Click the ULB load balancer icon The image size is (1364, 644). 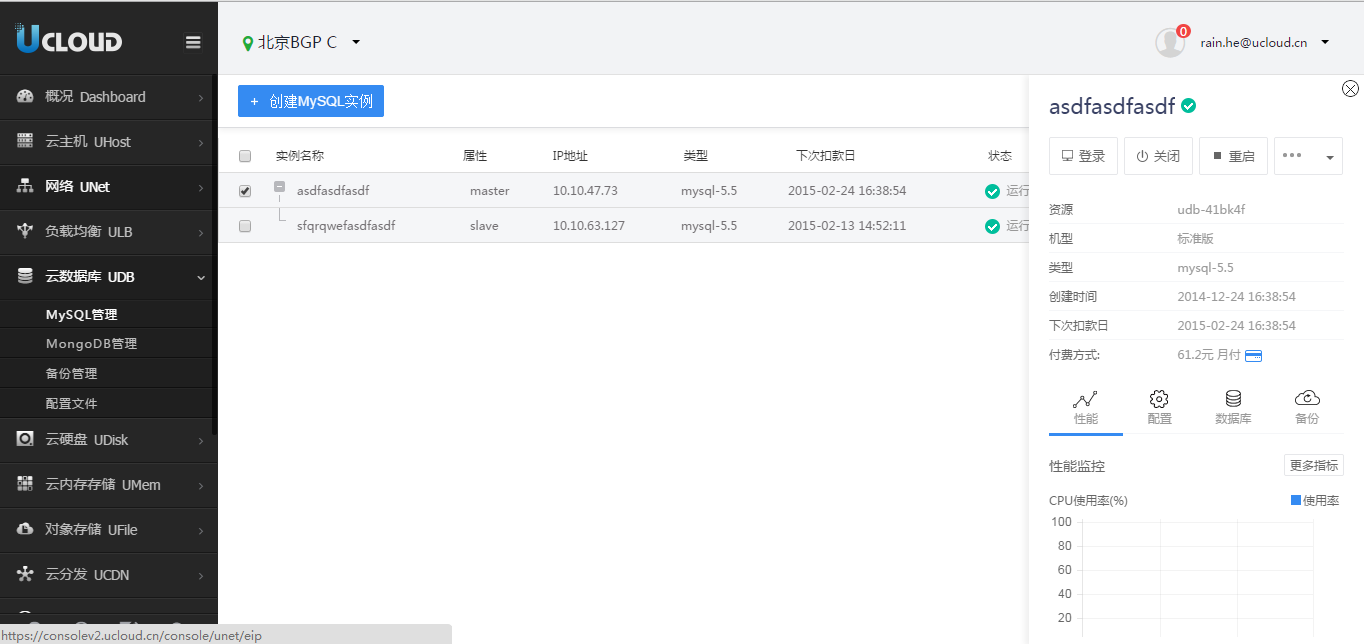pos(25,231)
